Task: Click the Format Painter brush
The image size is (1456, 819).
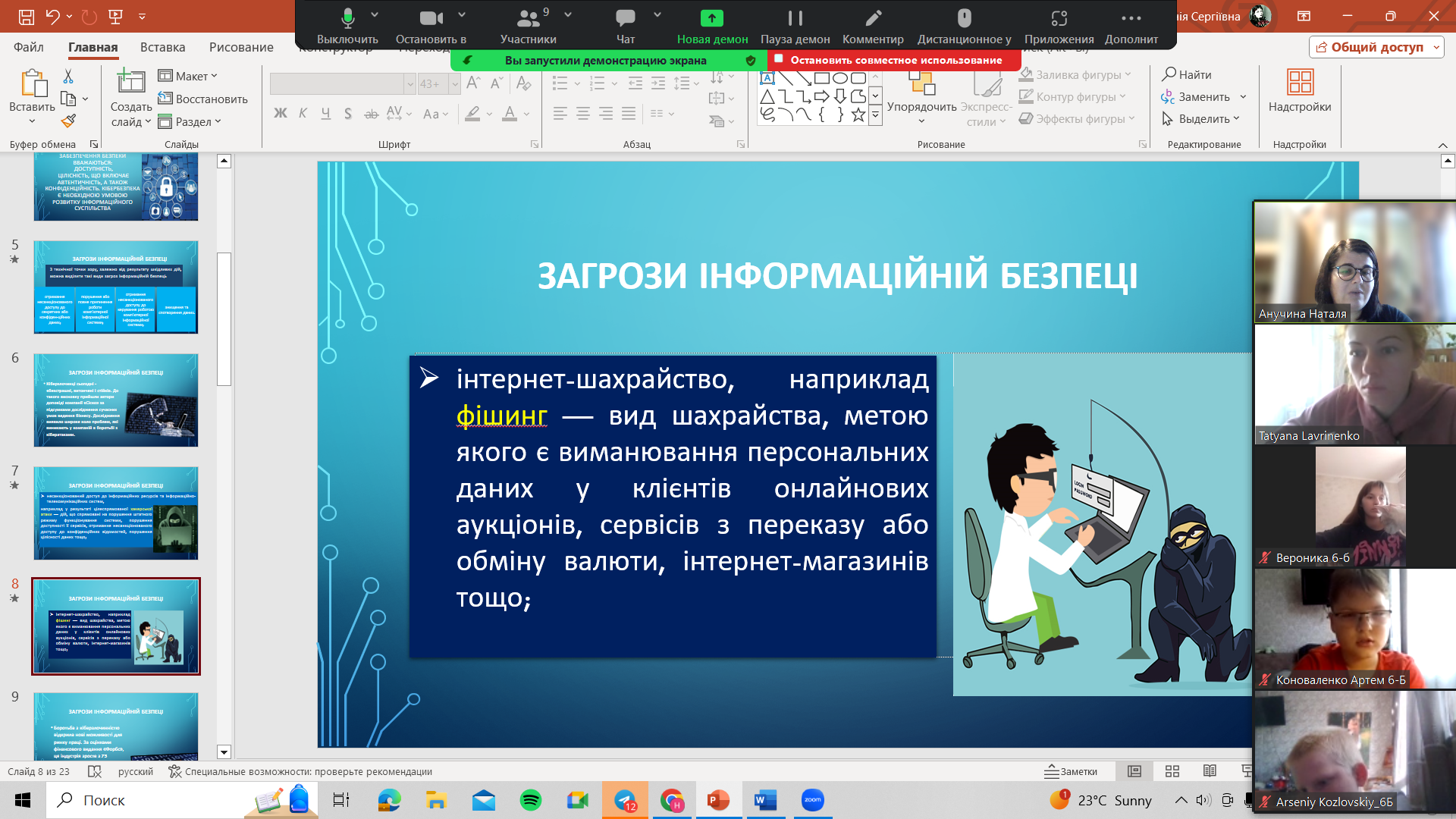Action: tap(68, 121)
